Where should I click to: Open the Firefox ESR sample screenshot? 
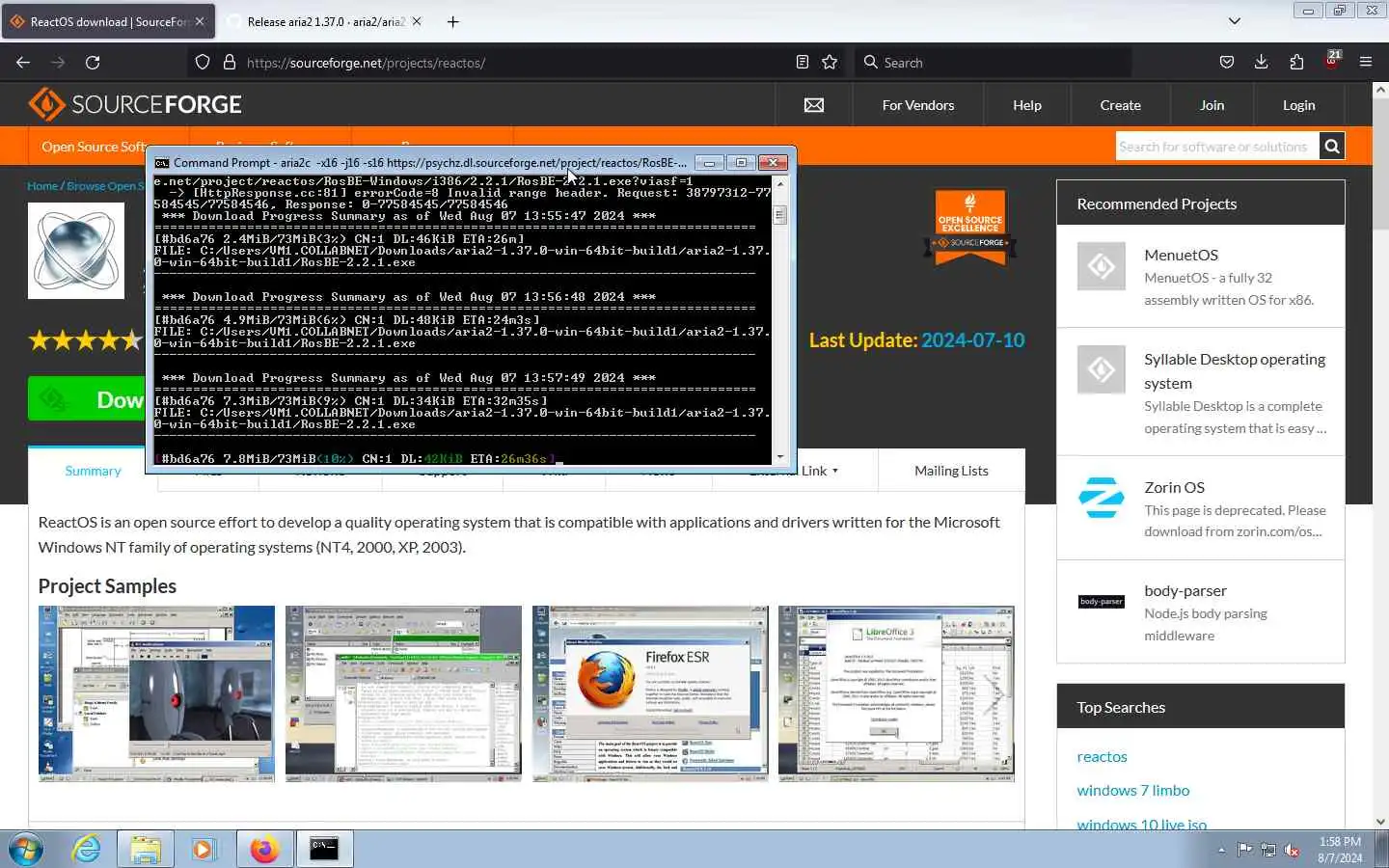[x=650, y=692]
